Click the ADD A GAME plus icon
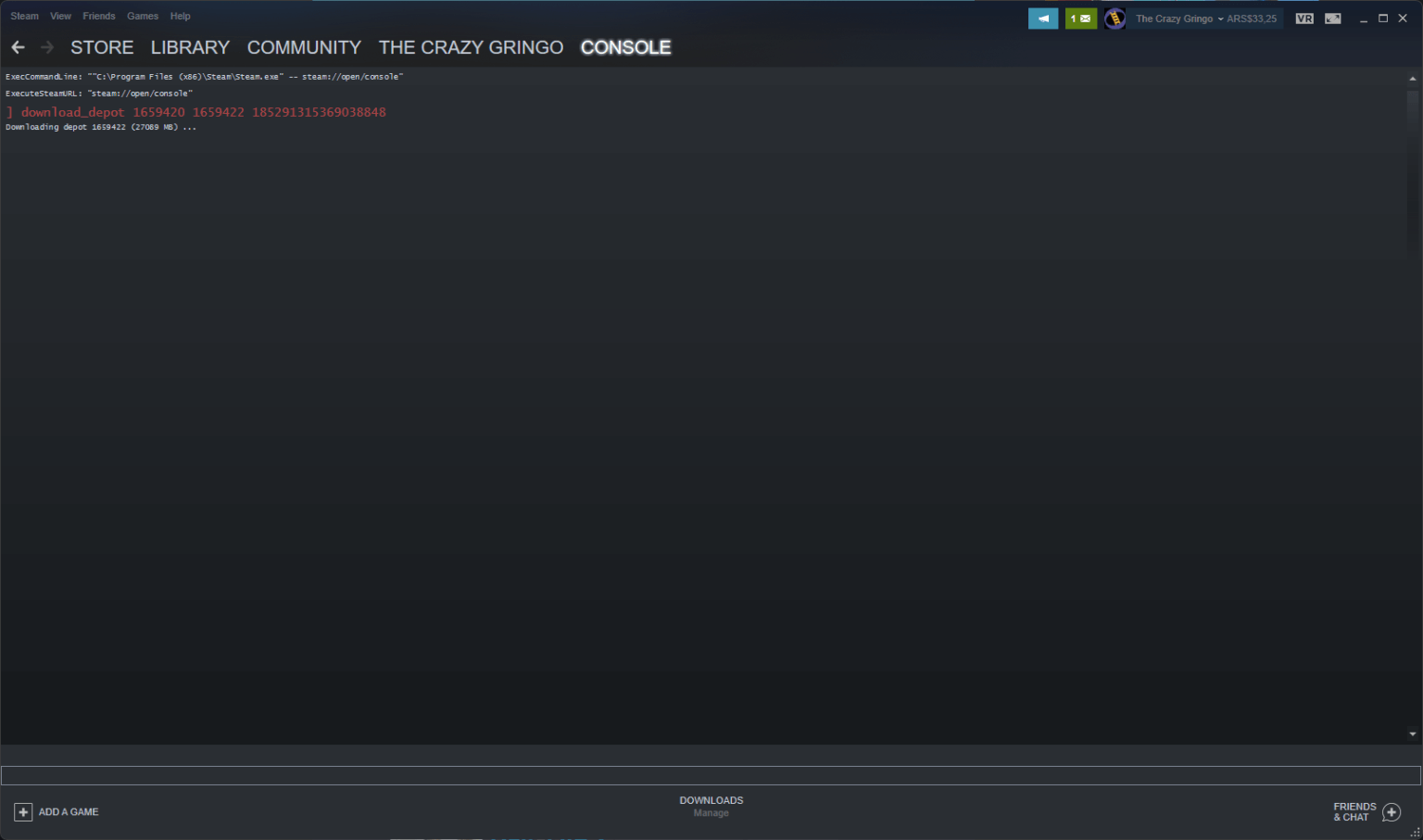Image resolution: width=1423 pixels, height=840 pixels. pos(23,812)
